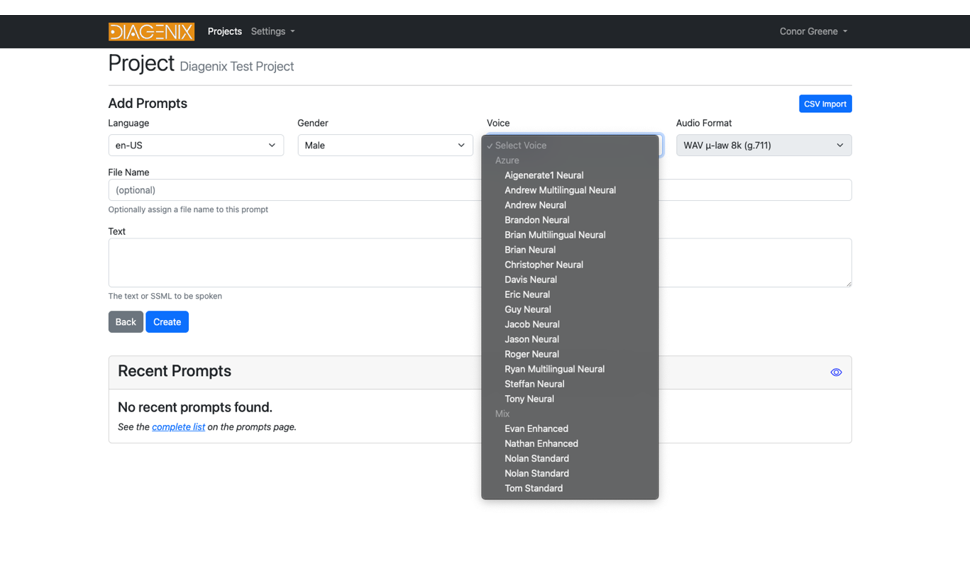Toggle the Recent Prompts eye icon
The width and height of the screenshot is (970, 572).
coord(836,372)
